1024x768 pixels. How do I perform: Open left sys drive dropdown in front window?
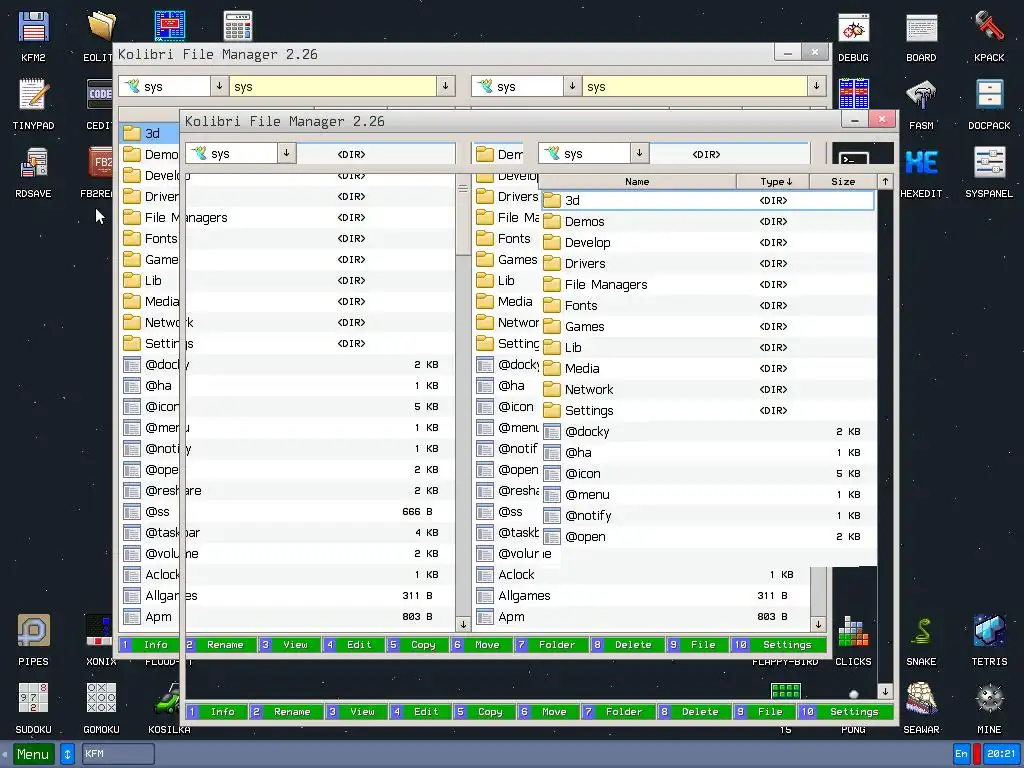[x=286, y=153]
